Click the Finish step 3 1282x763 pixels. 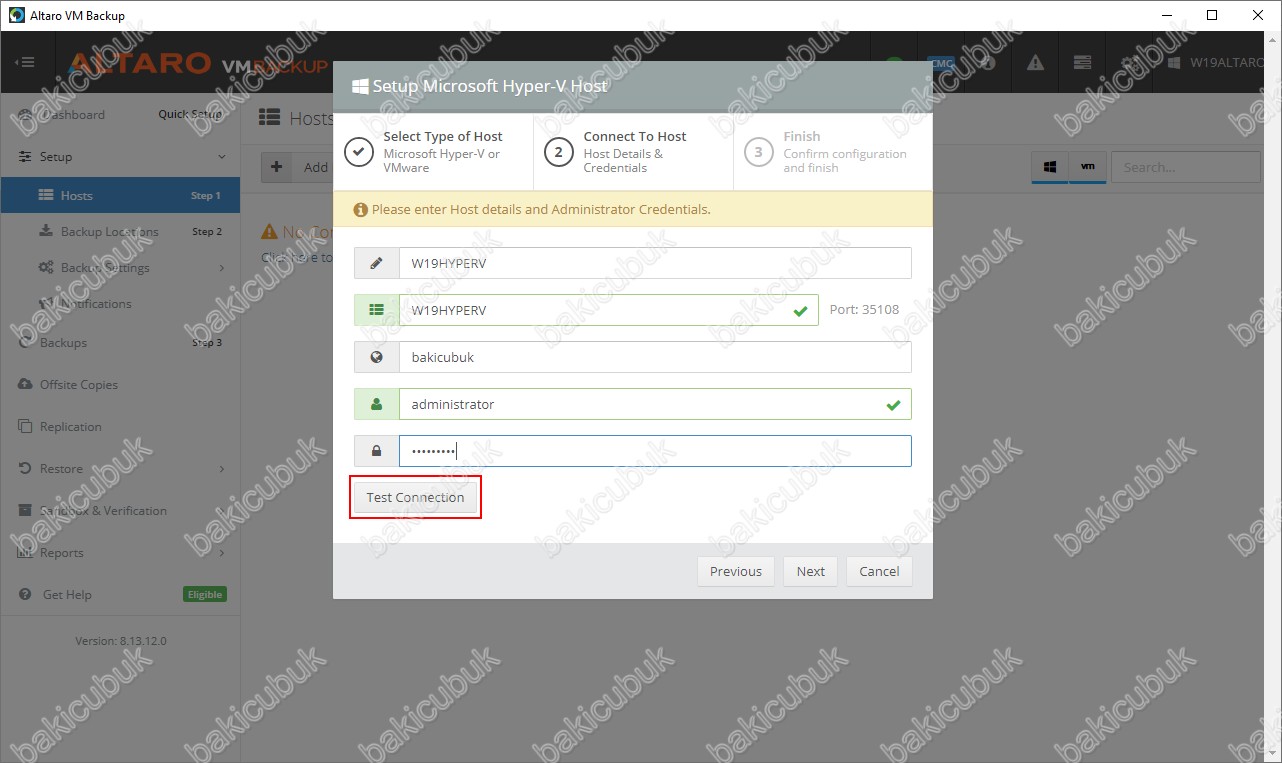click(x=833, y=152)
